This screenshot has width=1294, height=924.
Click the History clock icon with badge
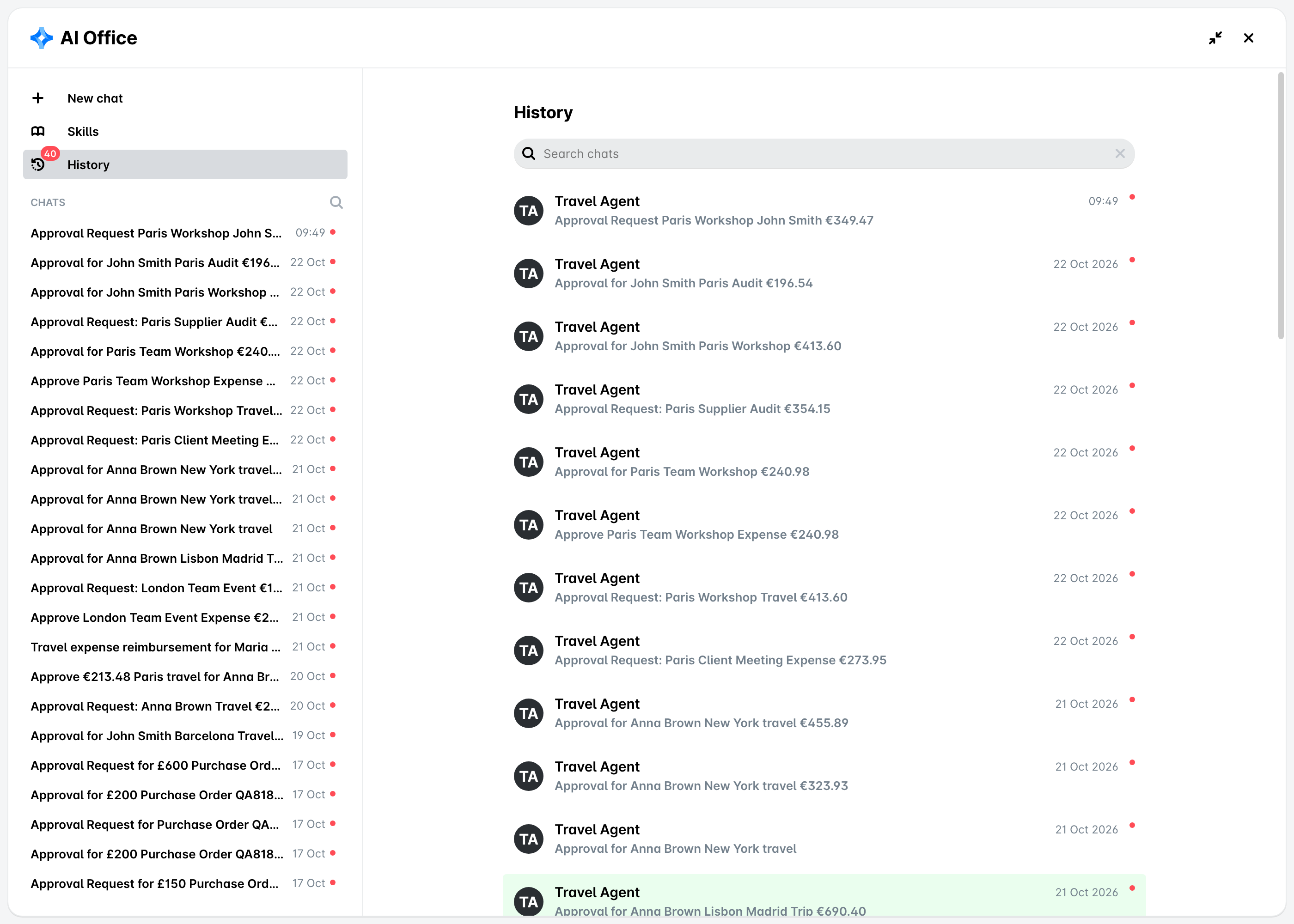pos(38,164)
